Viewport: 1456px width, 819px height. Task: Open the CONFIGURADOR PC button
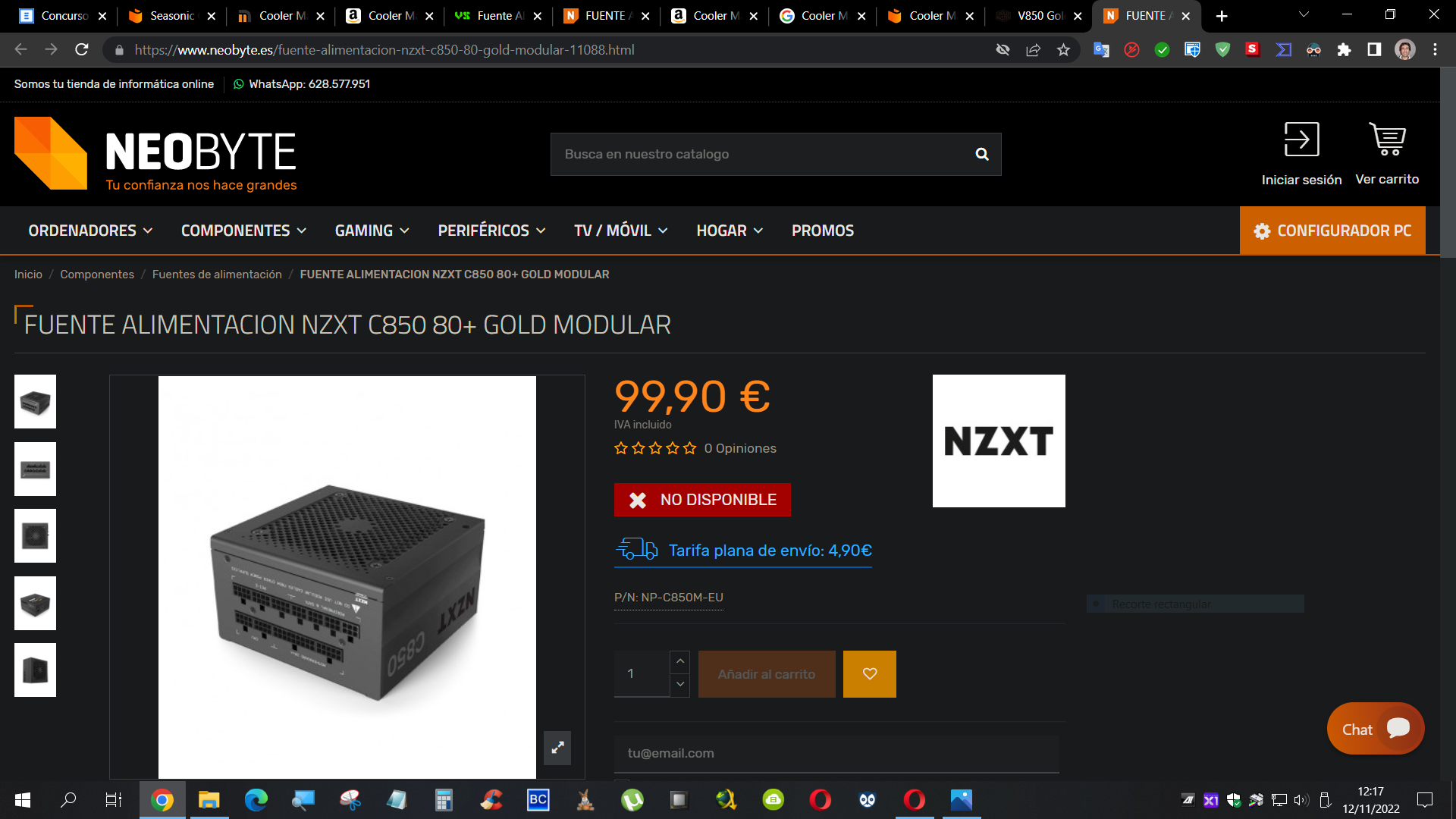pos(1332,231)
